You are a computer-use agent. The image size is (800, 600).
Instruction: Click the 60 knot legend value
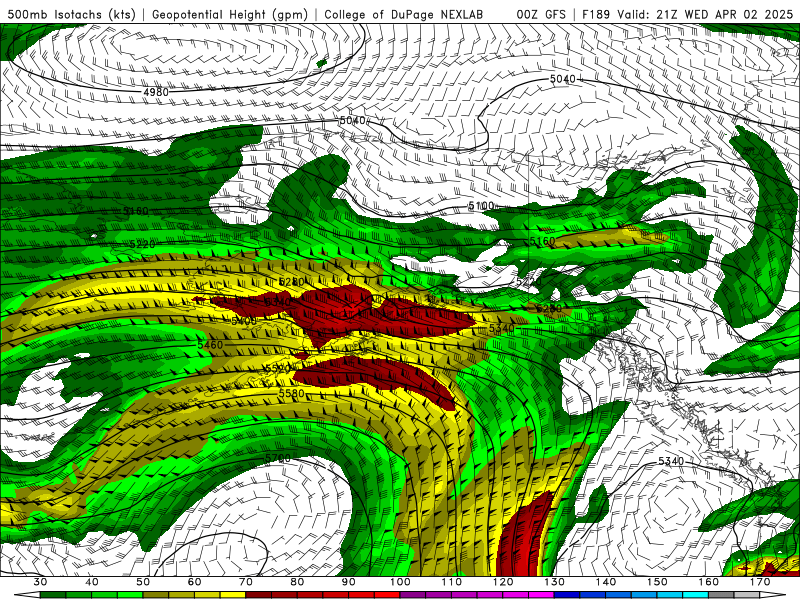pos(194,582)
